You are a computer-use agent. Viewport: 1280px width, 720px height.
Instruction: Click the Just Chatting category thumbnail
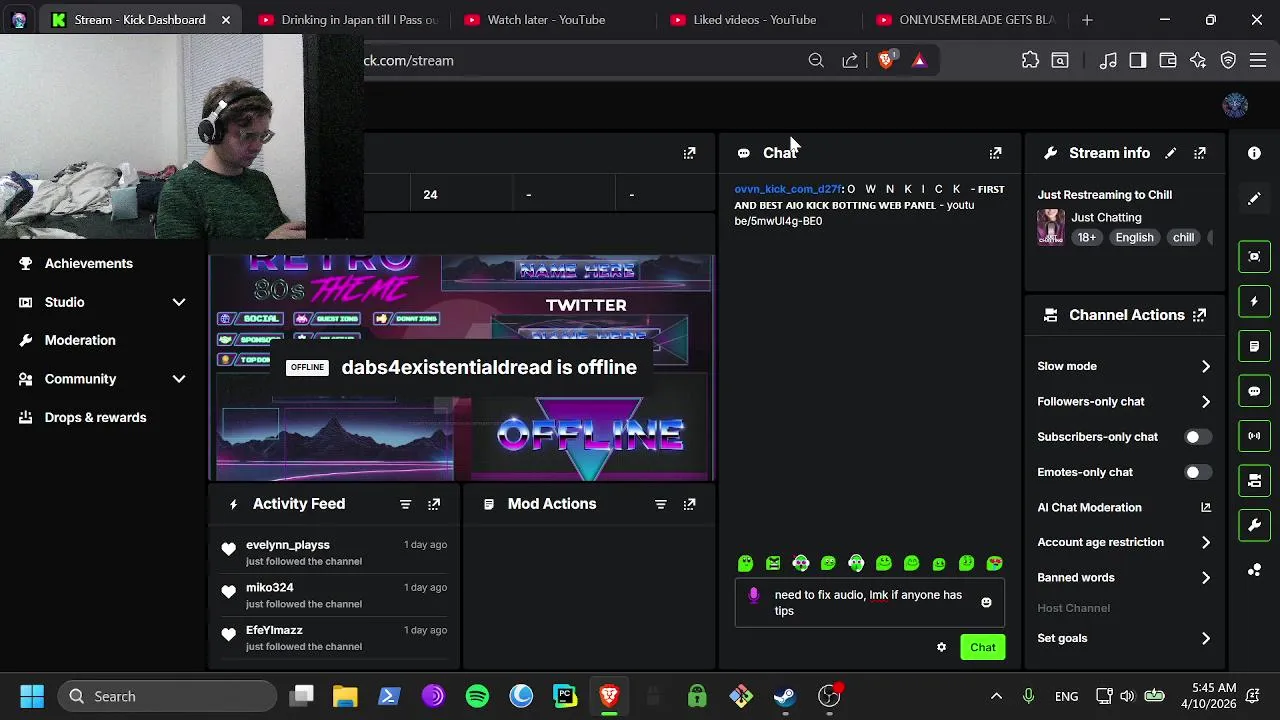(1050, 227)
